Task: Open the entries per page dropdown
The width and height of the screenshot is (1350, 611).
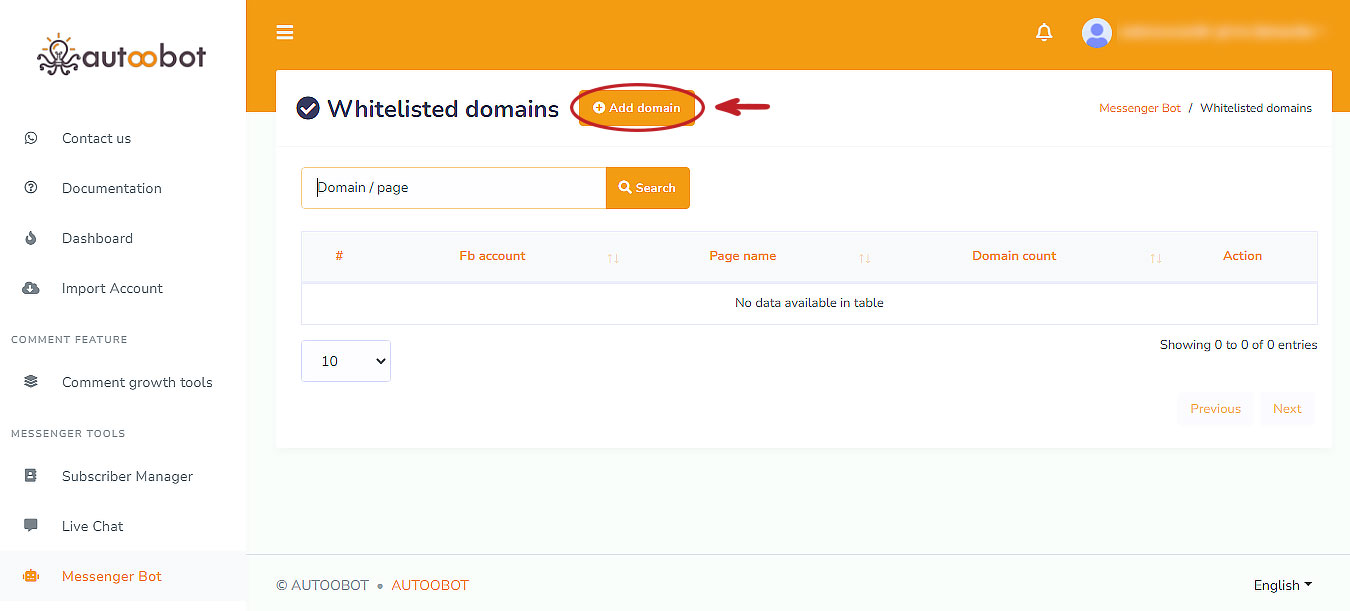Action: point(346,361)
